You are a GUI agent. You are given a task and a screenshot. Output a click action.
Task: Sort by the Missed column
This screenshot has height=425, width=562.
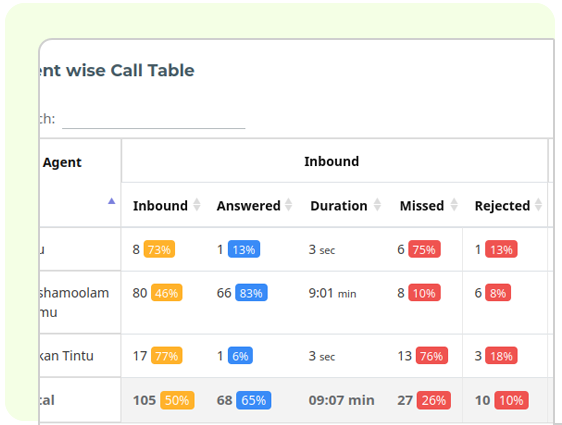[x=454, y=205]
